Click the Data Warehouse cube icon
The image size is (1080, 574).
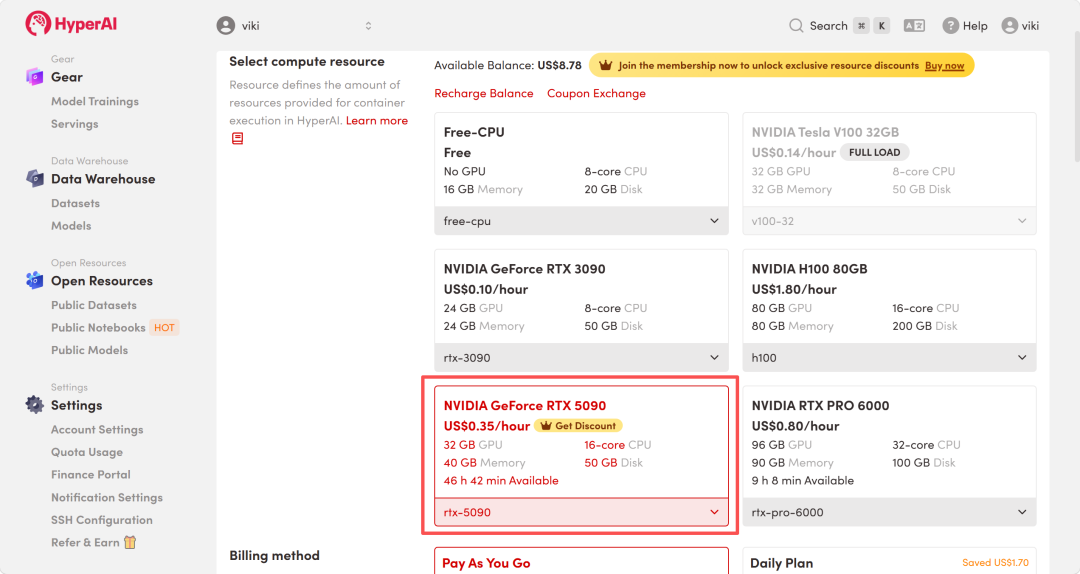[x=34, y=178]
